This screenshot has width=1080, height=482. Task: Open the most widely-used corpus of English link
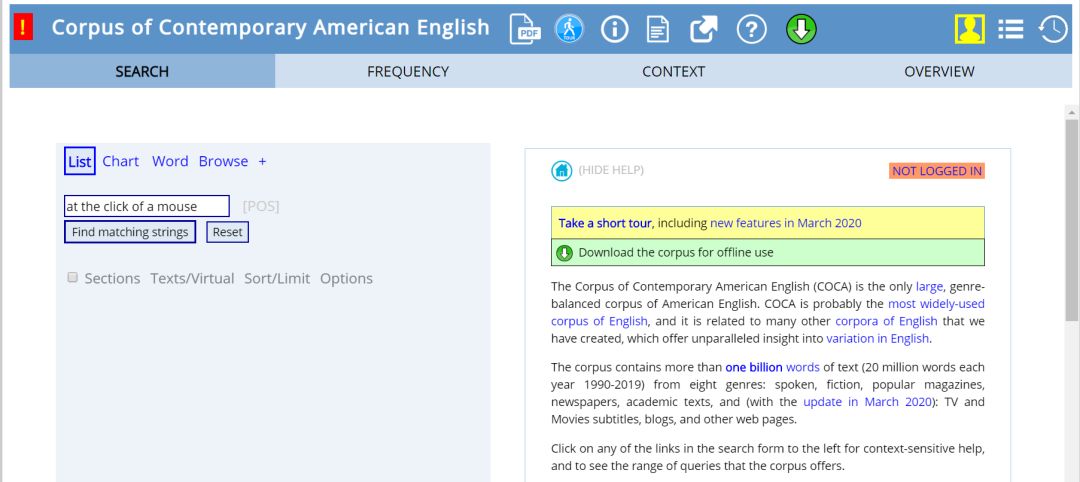click(x=768, y=313)
